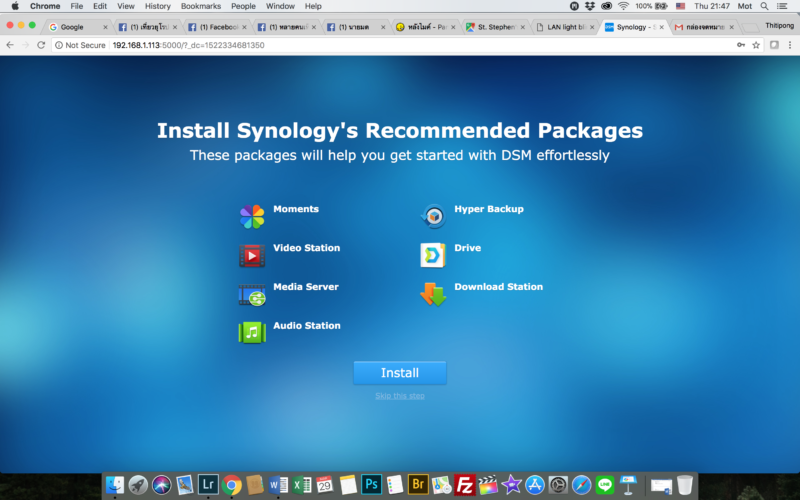The image size is (800, 500).
Task: Open Notification Center in the menu bar
Action: click(x=782, y=6)
